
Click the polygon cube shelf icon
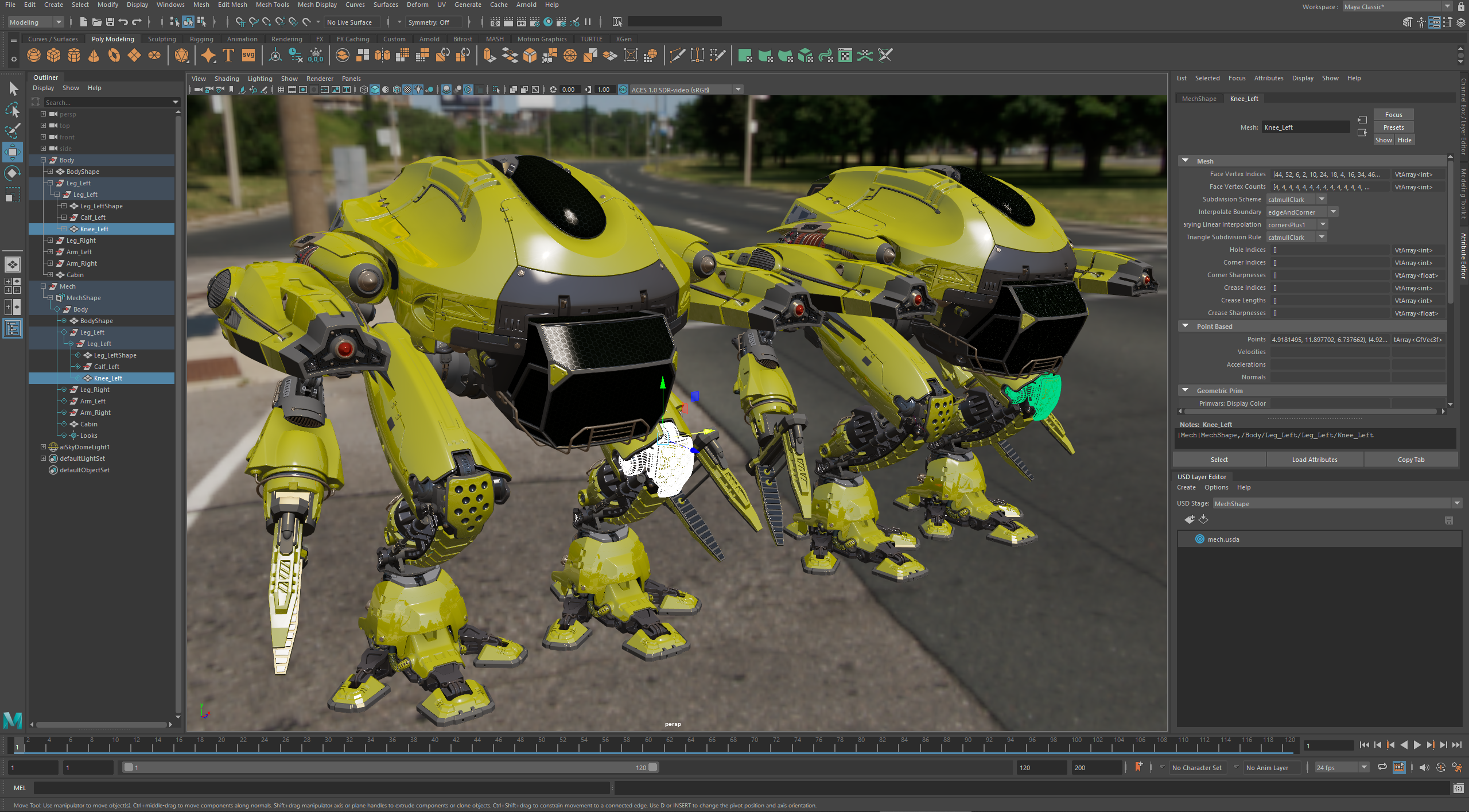54,55
